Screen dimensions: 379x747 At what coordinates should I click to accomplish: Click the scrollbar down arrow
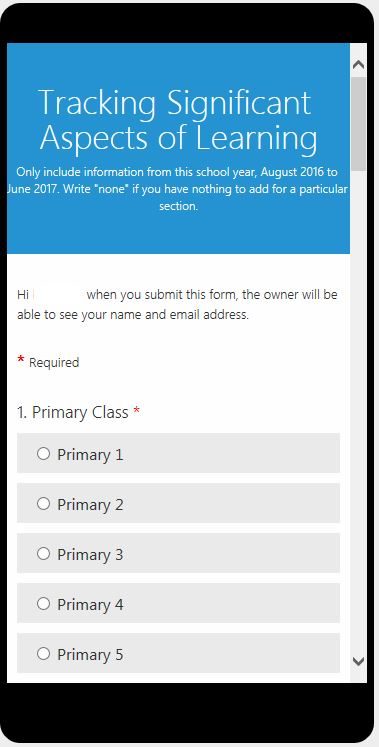click(359, 661)
